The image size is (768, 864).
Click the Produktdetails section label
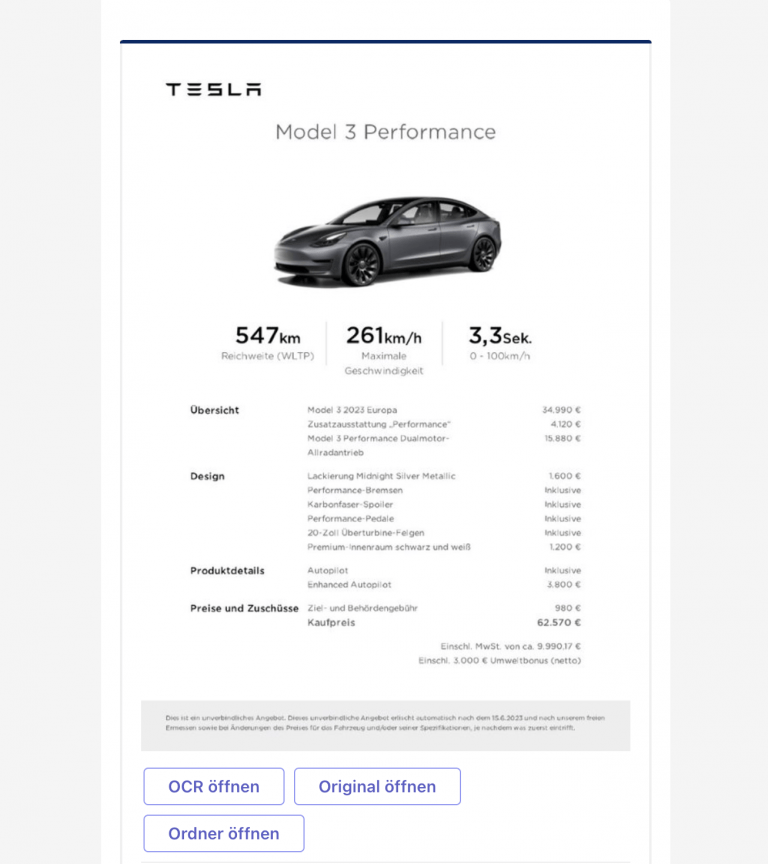(x=227, y=570)
